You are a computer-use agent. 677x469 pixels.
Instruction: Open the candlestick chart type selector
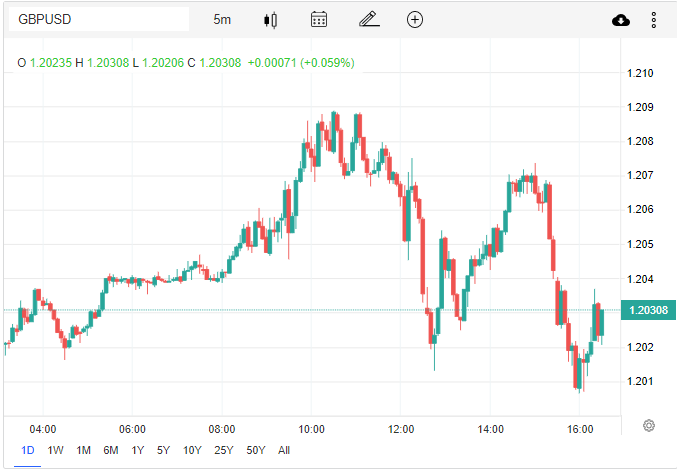click(270, 20)
